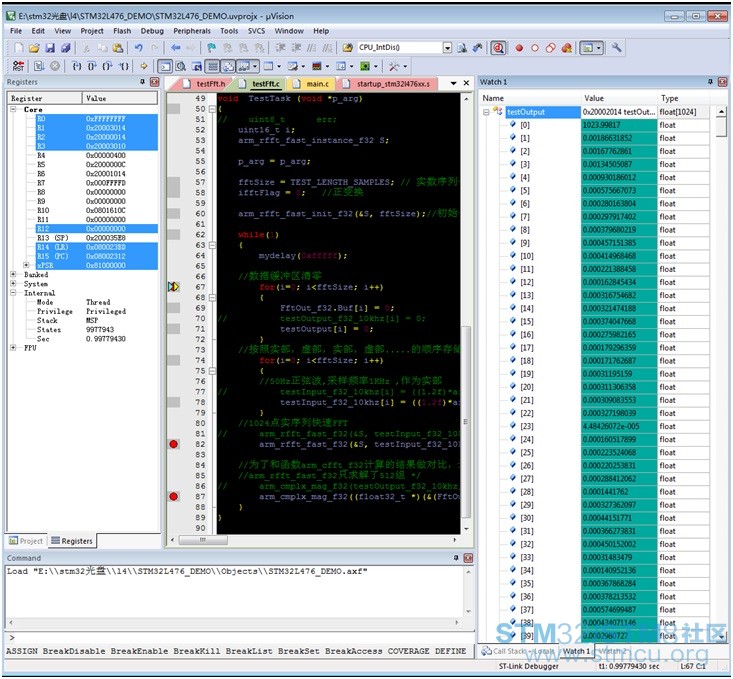Click the New file icon
The width and height of the screenshot is (733, 679).
[19, 48]
